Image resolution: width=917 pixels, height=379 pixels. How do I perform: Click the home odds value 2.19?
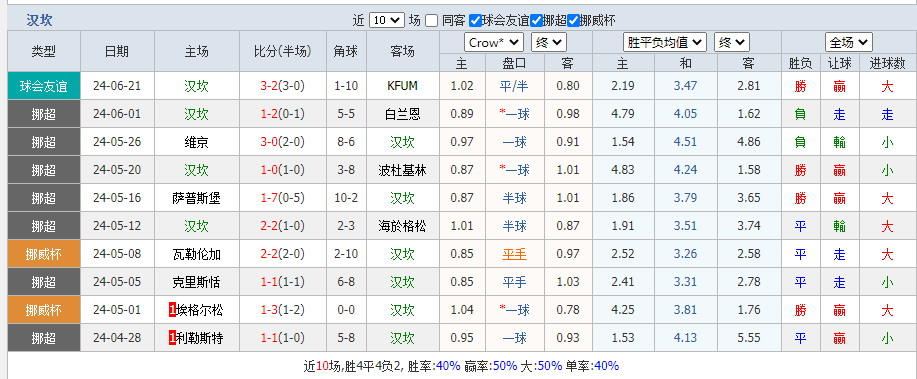[x=623, y=86]
